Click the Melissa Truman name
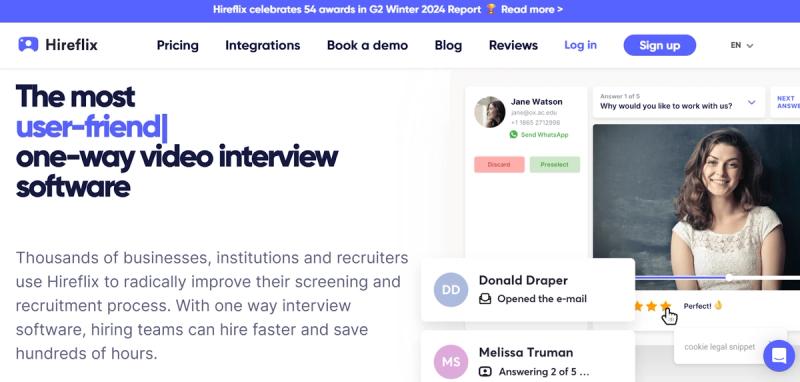 click(526, 352)
